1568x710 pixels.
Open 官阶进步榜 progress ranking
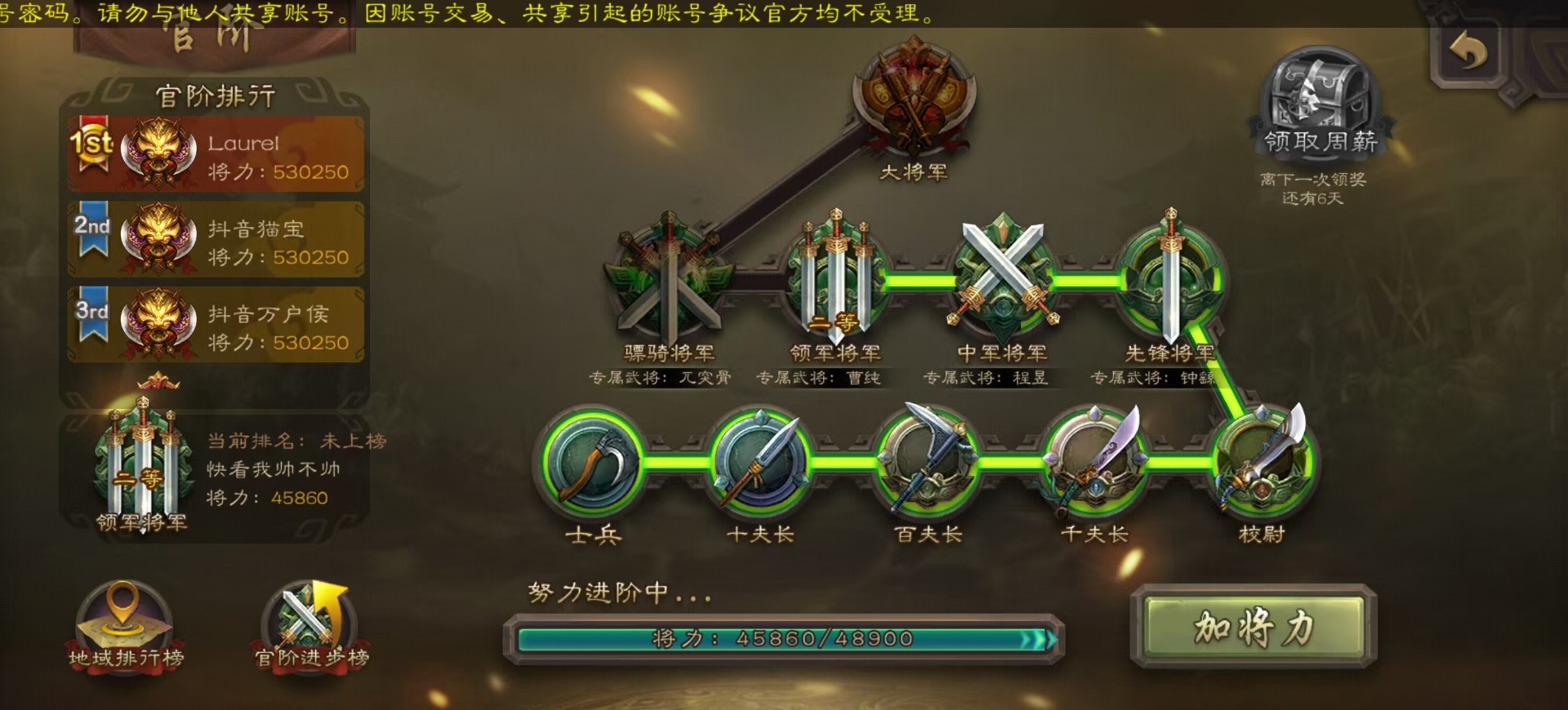(x=311, y=626)
